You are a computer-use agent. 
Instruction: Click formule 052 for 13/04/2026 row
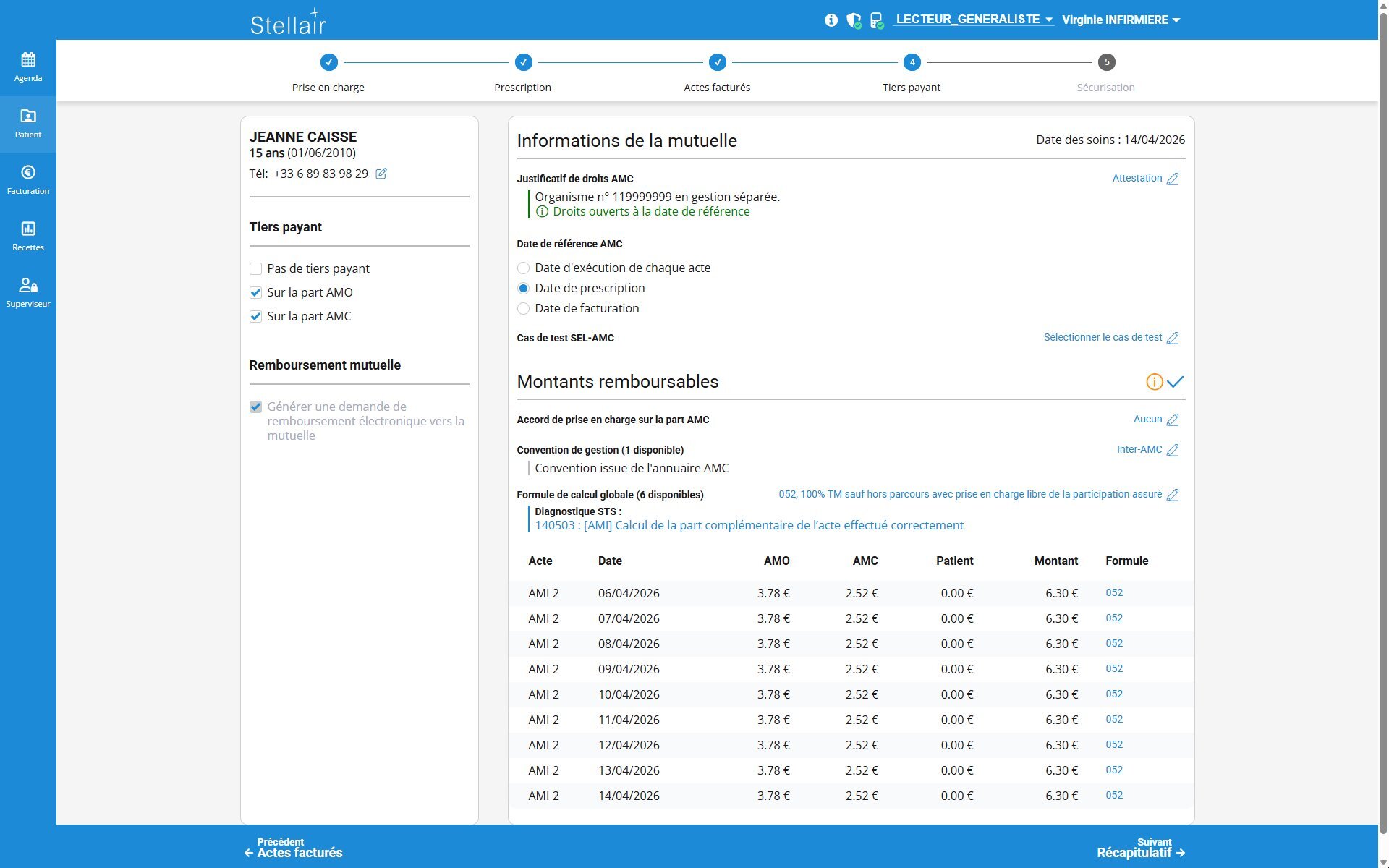(1114, 770)
